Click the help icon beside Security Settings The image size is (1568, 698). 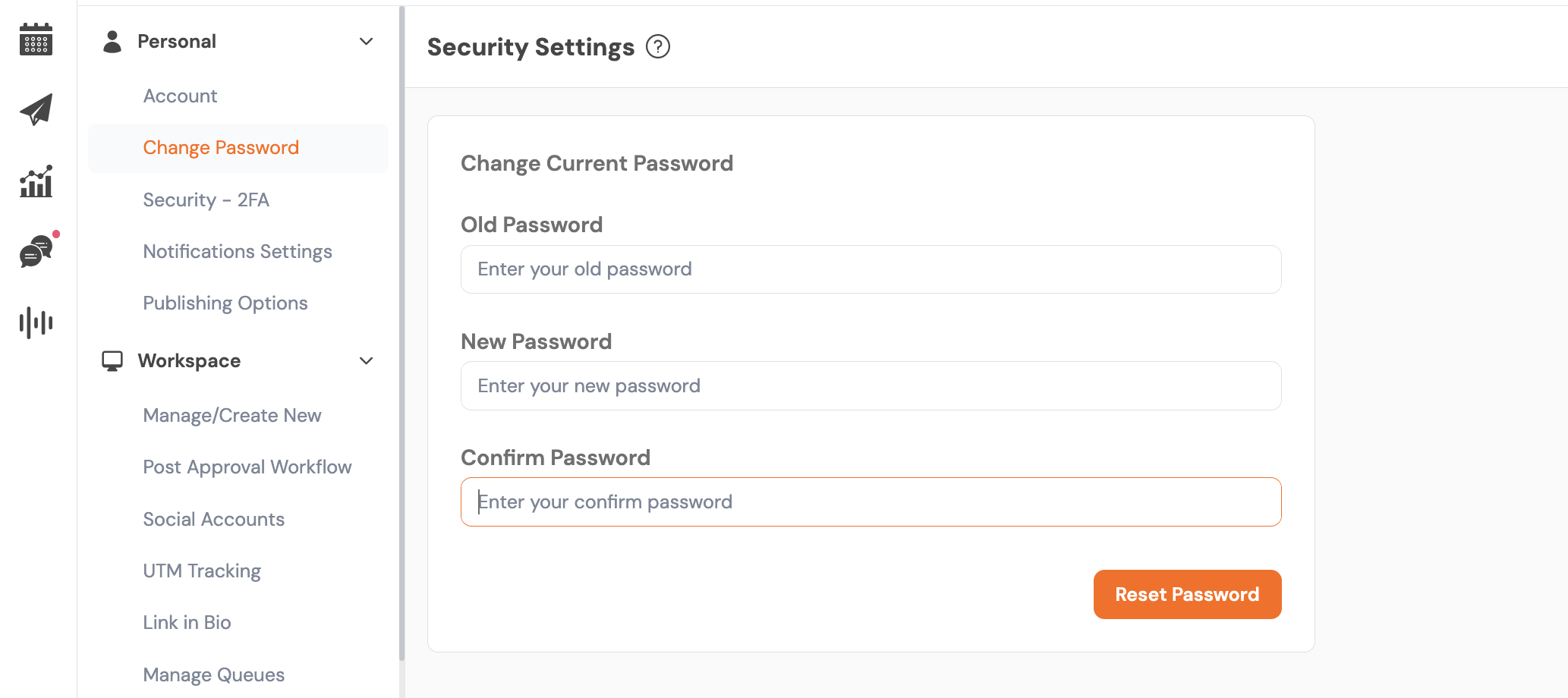(658, 47)
